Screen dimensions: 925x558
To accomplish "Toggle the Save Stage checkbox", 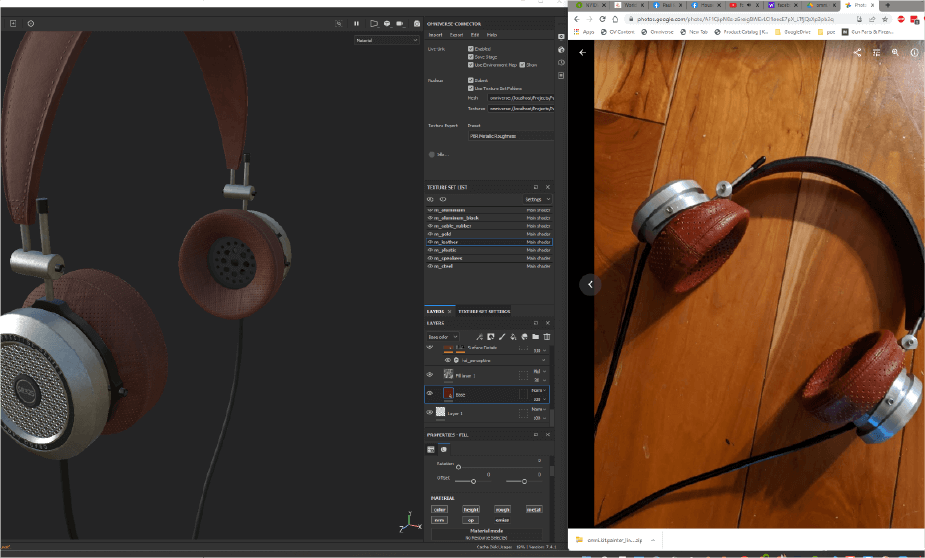I will [470, 56].
